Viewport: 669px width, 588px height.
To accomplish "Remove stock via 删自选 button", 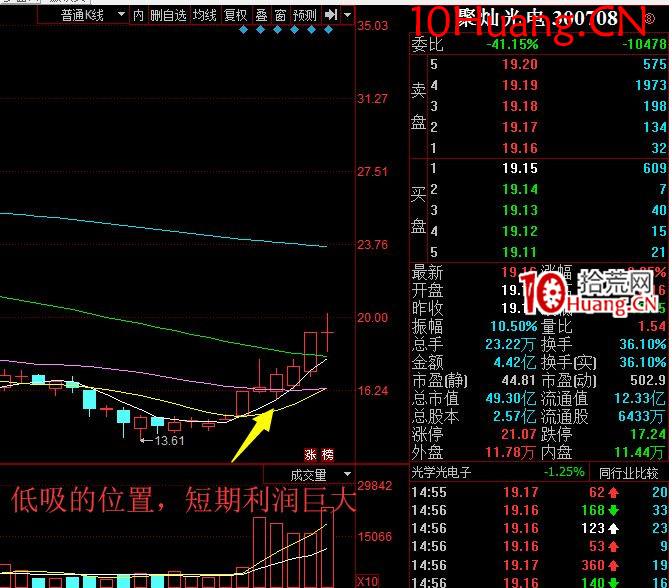I will pos(168,16).
